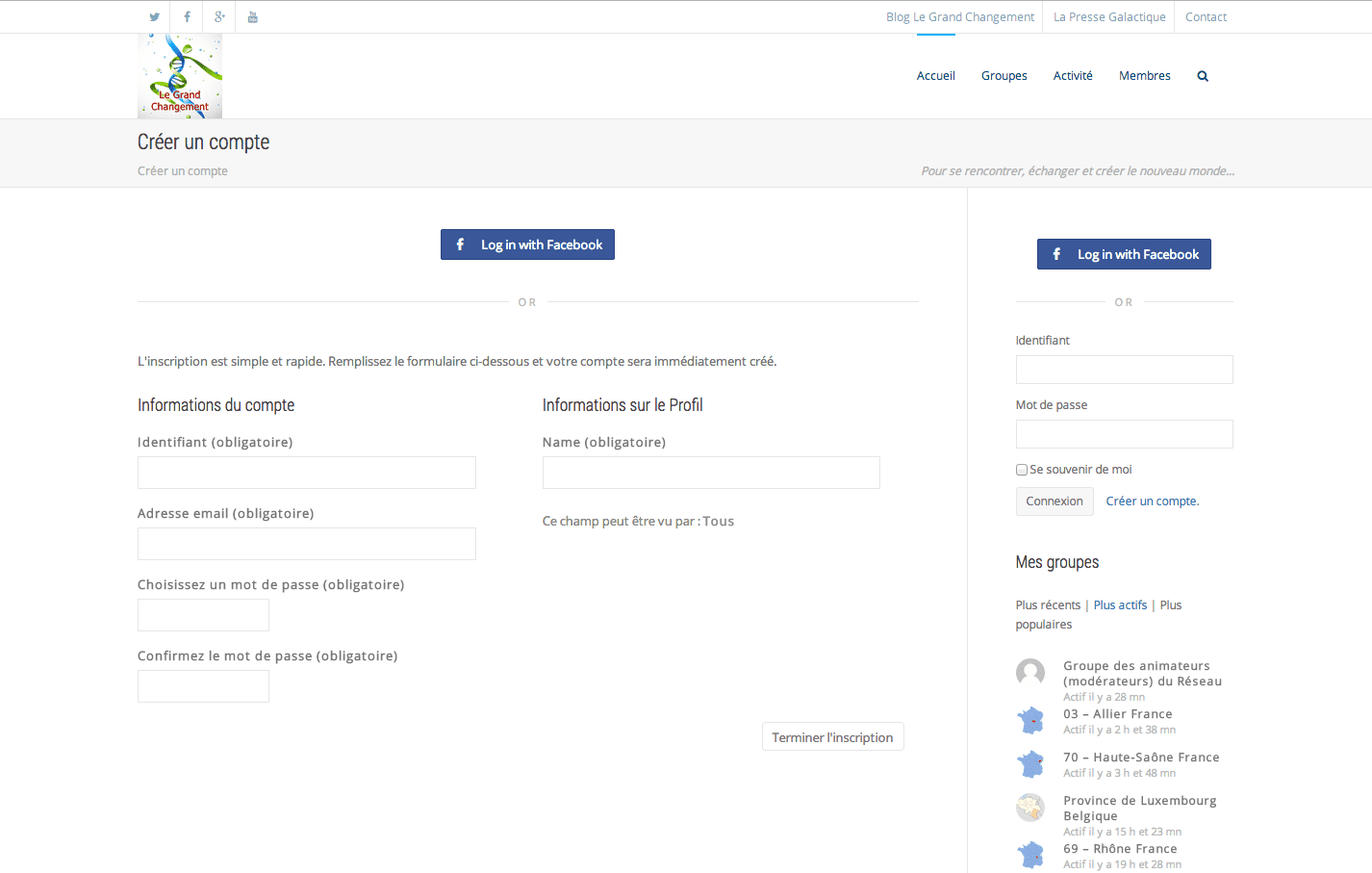Focus the Adresse email (obligatoire) field
The width and height of the screenshot is (1372, 873).
coord(307,544)
